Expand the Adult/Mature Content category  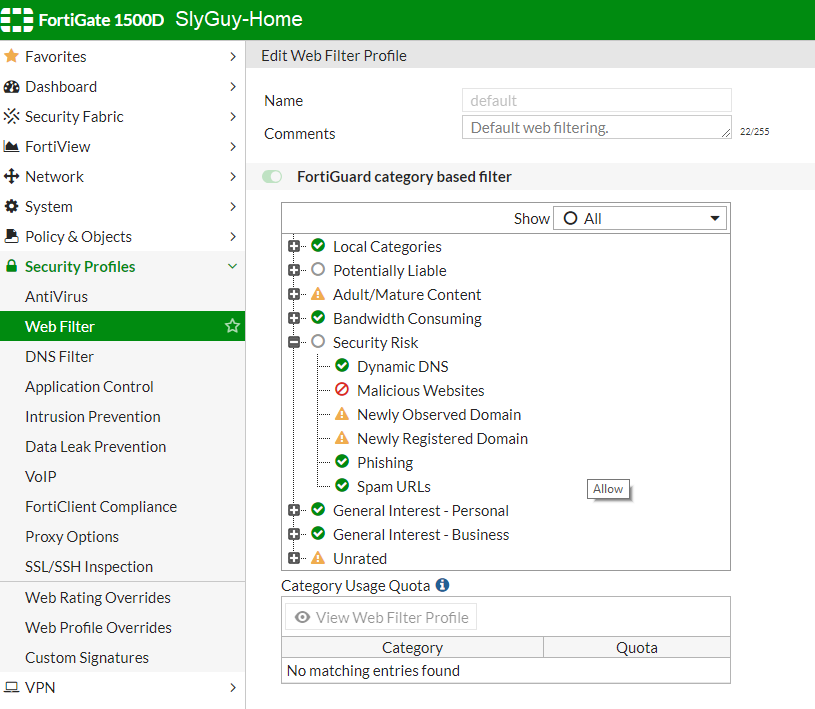click(x=294, y=294)
